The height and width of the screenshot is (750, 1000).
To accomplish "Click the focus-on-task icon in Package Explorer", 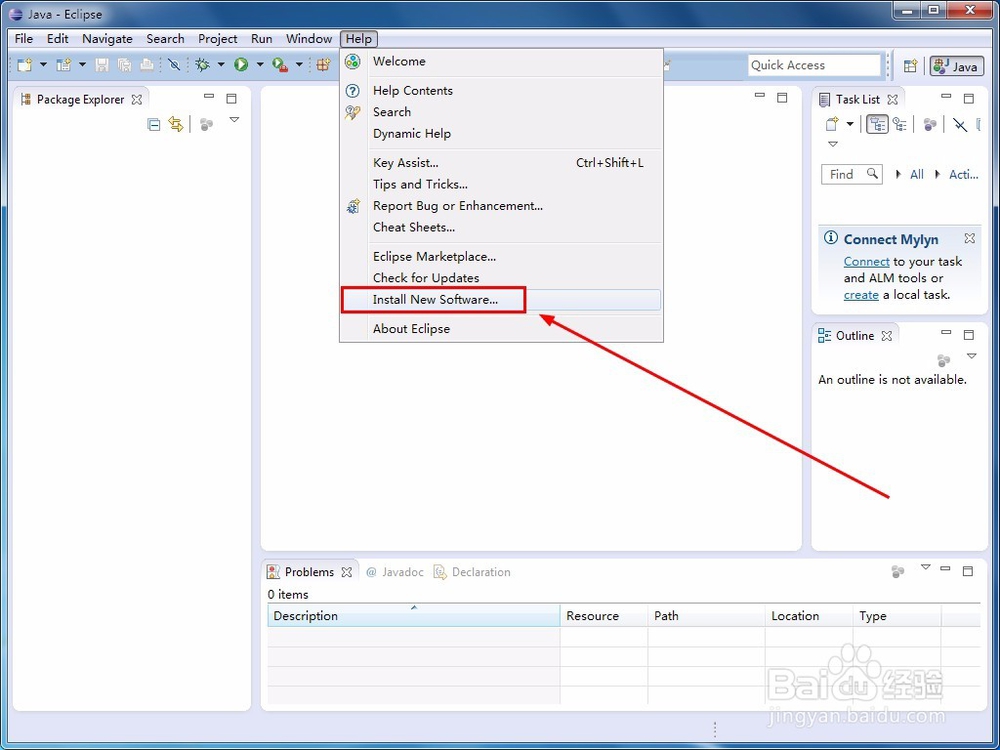I will (x=206, y=124).
